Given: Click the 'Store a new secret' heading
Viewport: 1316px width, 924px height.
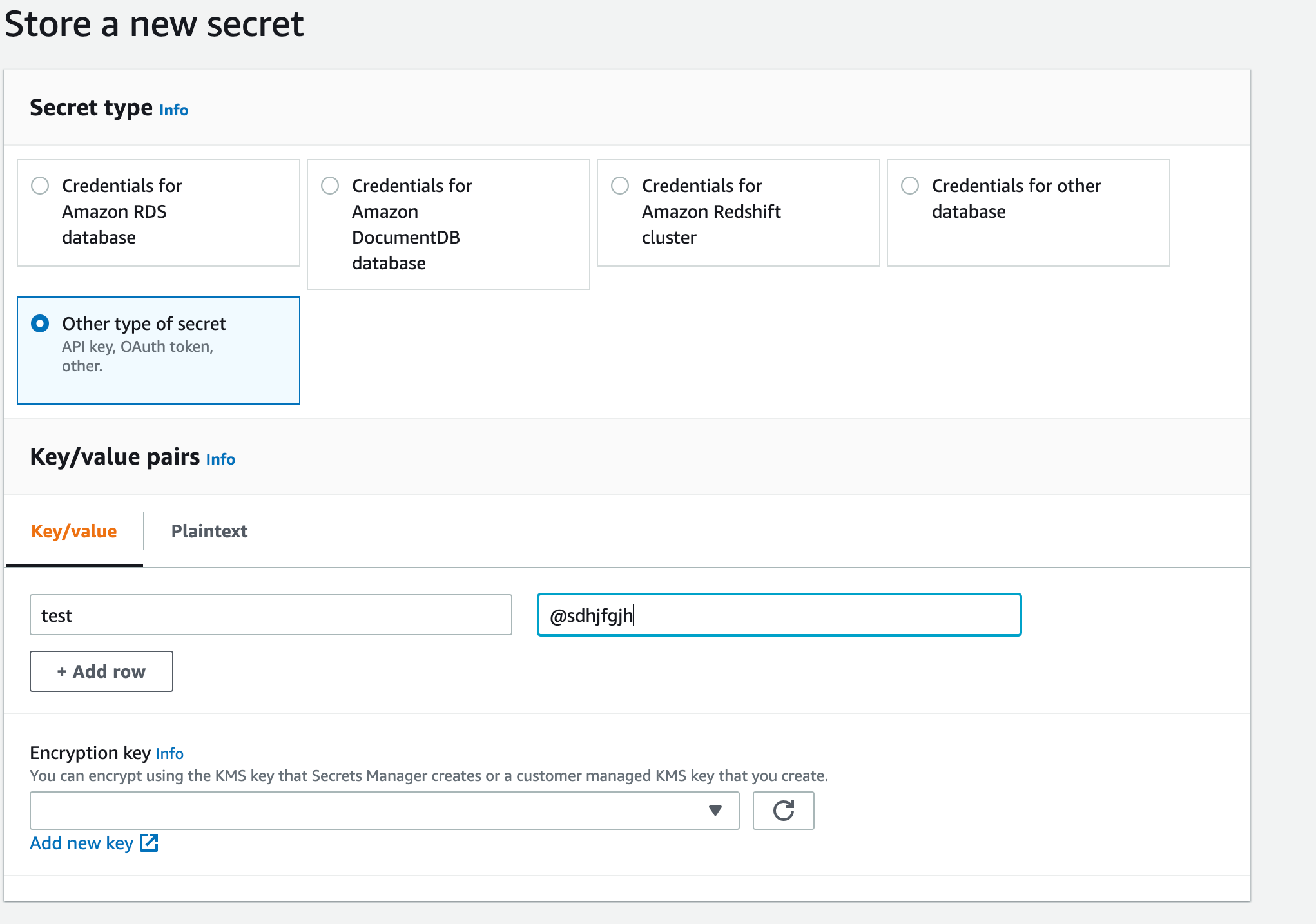Looking at the screenshot, I should (x=154, y=24).
